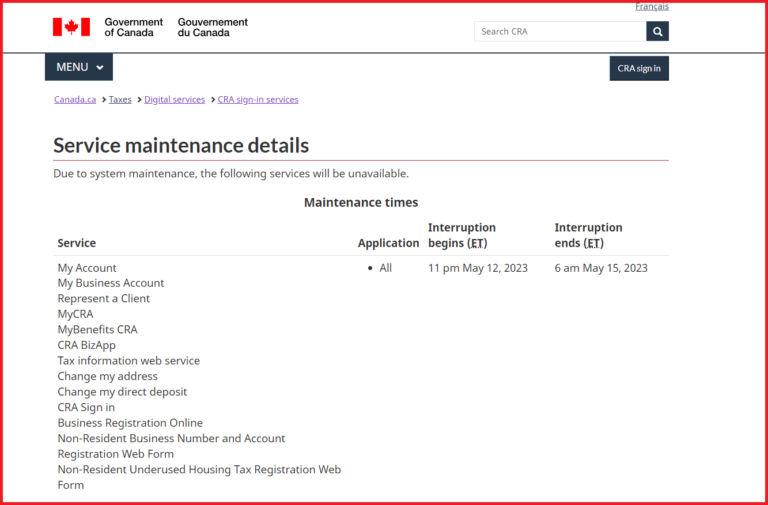Click the ET abbreviation under Interruption begins
The height and width of the screenshot is (505, 768).
pyautogui.click(x=477, y=243)
